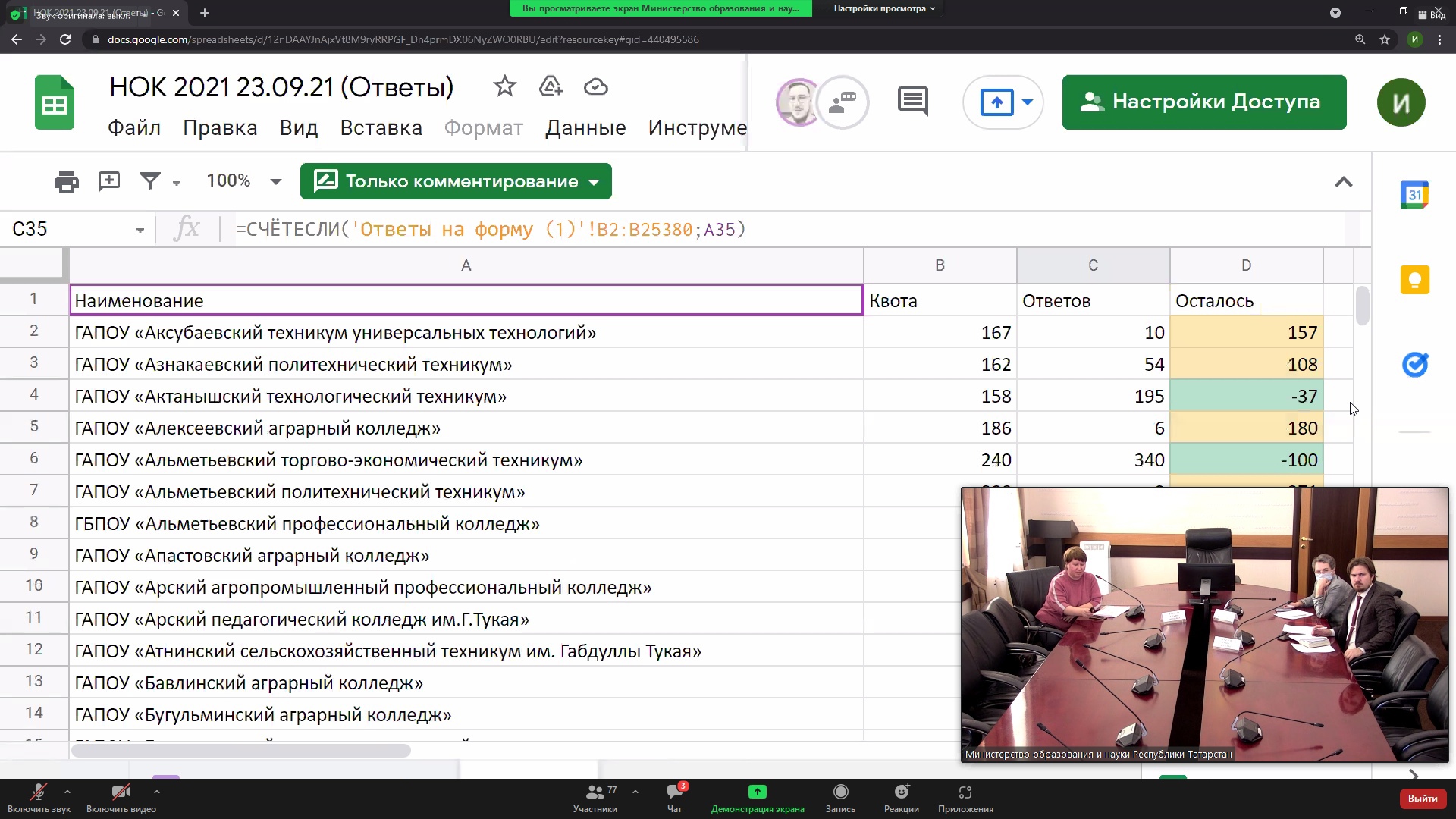Viewport: 1456px width, 819px height.
Task: Click the Настройки Доступа share button
Action: pyautogui.click(x=1203, y=102)
